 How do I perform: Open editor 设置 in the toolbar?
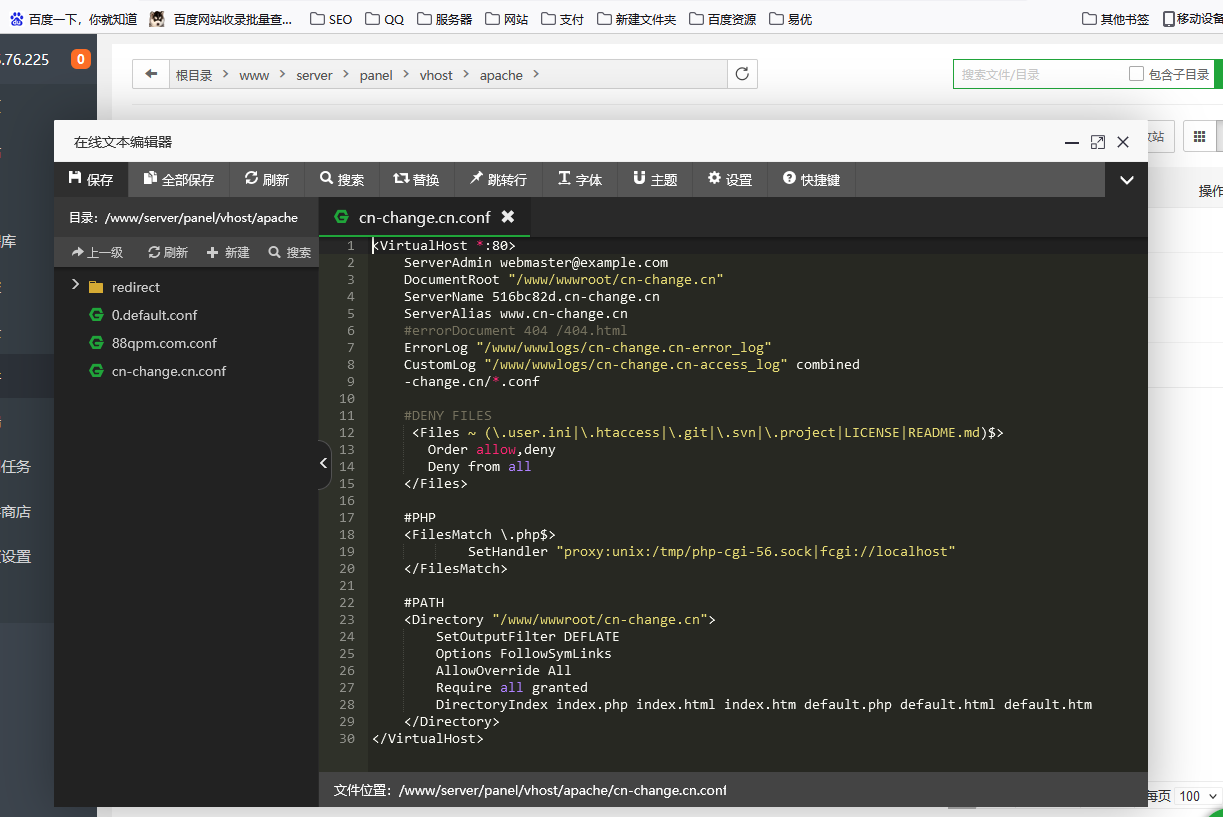click(730, 180)
